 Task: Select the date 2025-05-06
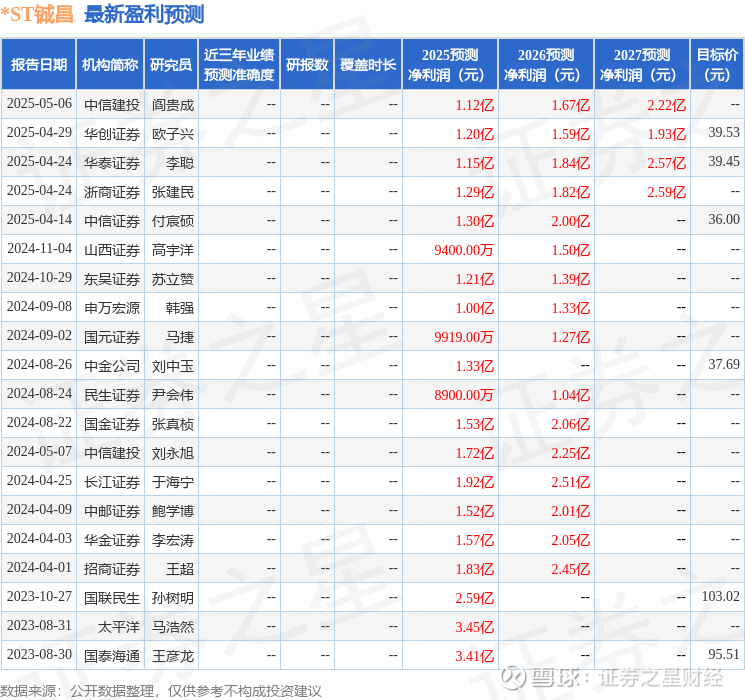coord(39,104)
